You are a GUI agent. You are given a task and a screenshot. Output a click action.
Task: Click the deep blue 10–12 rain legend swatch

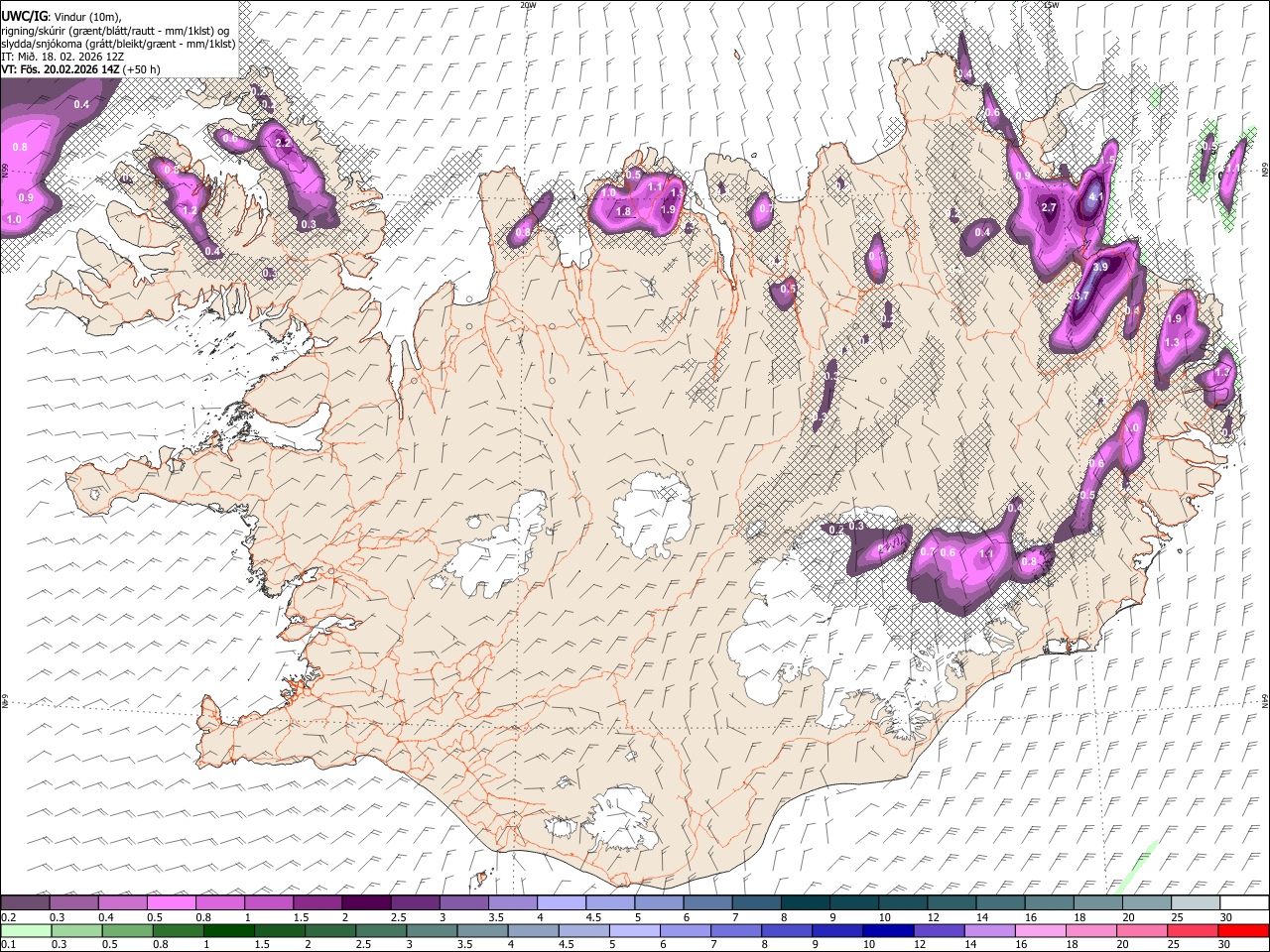pos(888,930)
